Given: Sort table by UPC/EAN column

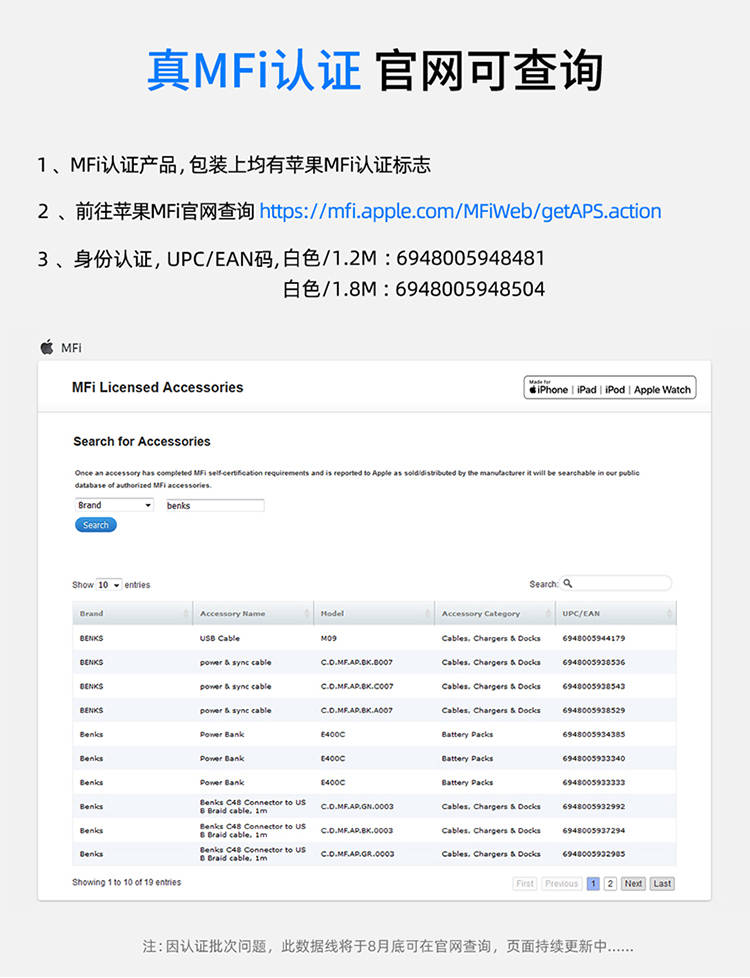Looking at the screenshot, I should (x=615, y=613).
